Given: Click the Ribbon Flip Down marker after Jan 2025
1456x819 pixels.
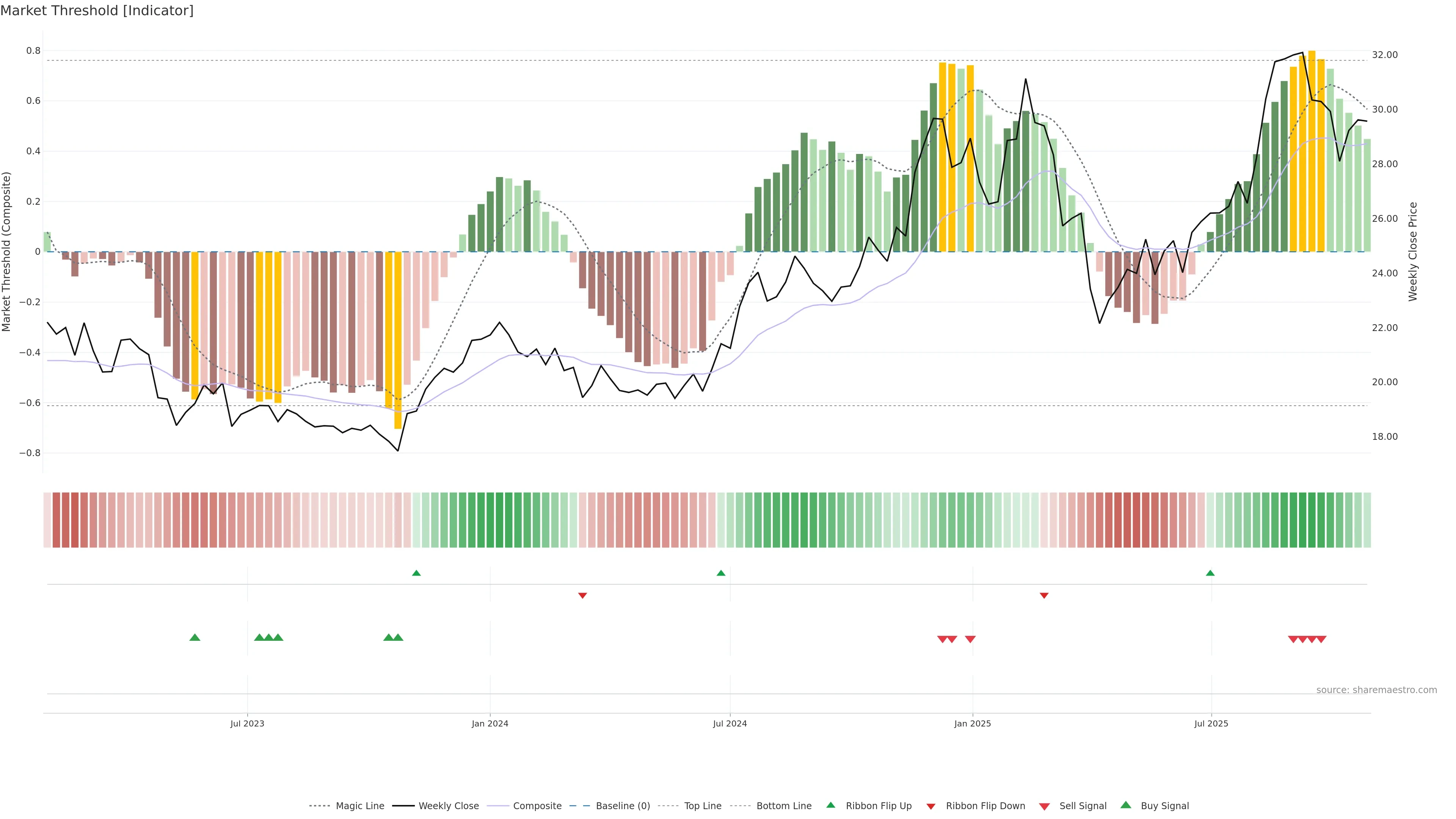Looking at the screenshot, I should [x=1044, y=596].
